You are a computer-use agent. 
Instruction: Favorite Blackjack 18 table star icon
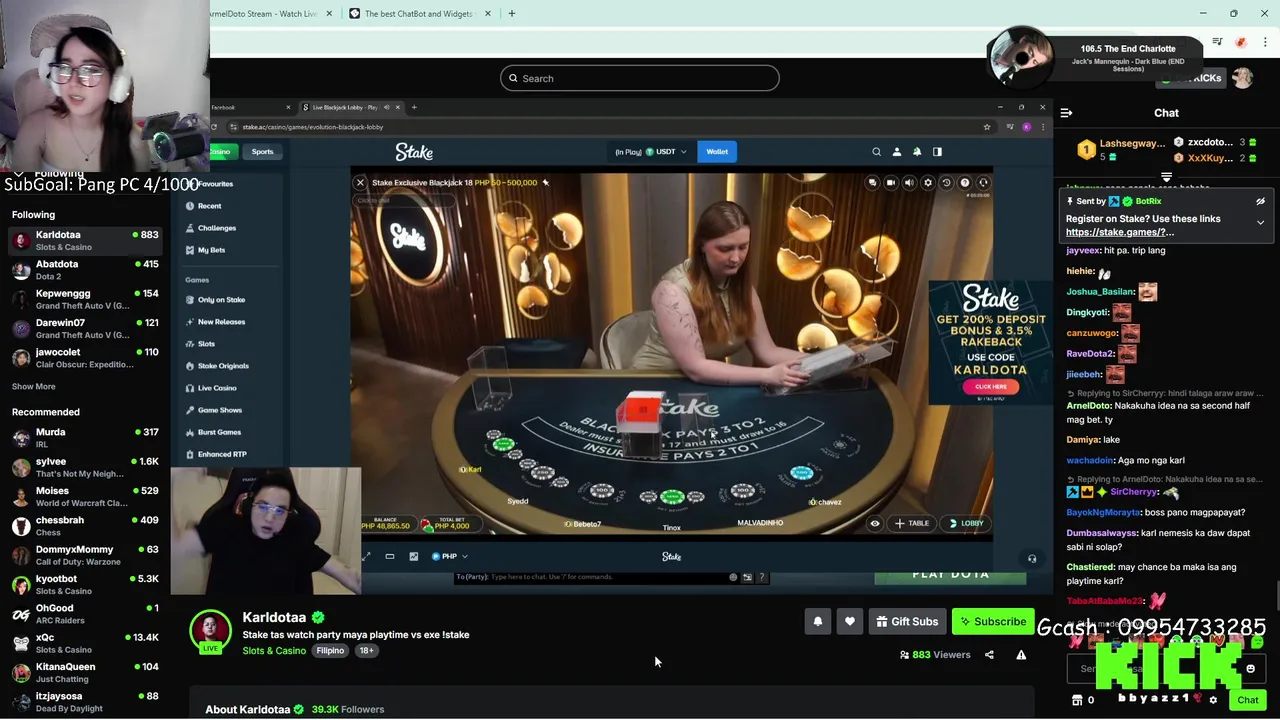(x=545, y=183)
